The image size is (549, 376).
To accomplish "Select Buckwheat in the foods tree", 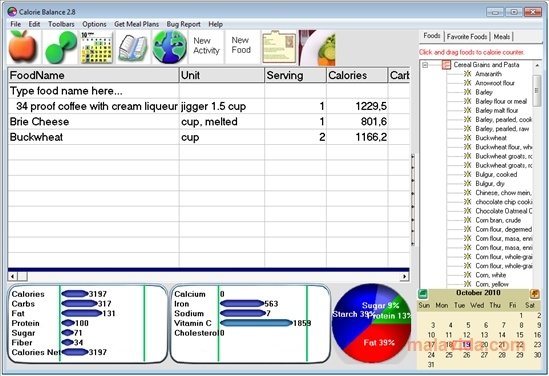I will 491,138.
